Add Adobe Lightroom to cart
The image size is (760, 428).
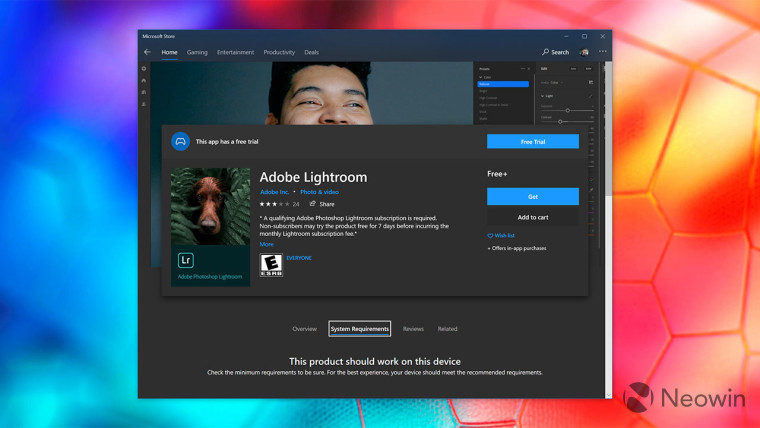[x=533, y=217]
